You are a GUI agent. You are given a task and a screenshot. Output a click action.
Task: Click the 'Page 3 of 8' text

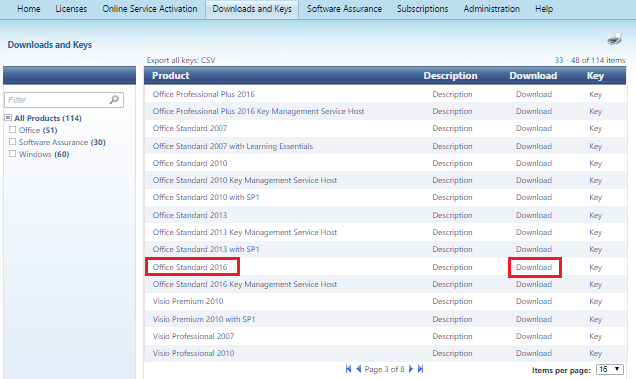click(385, 369)
